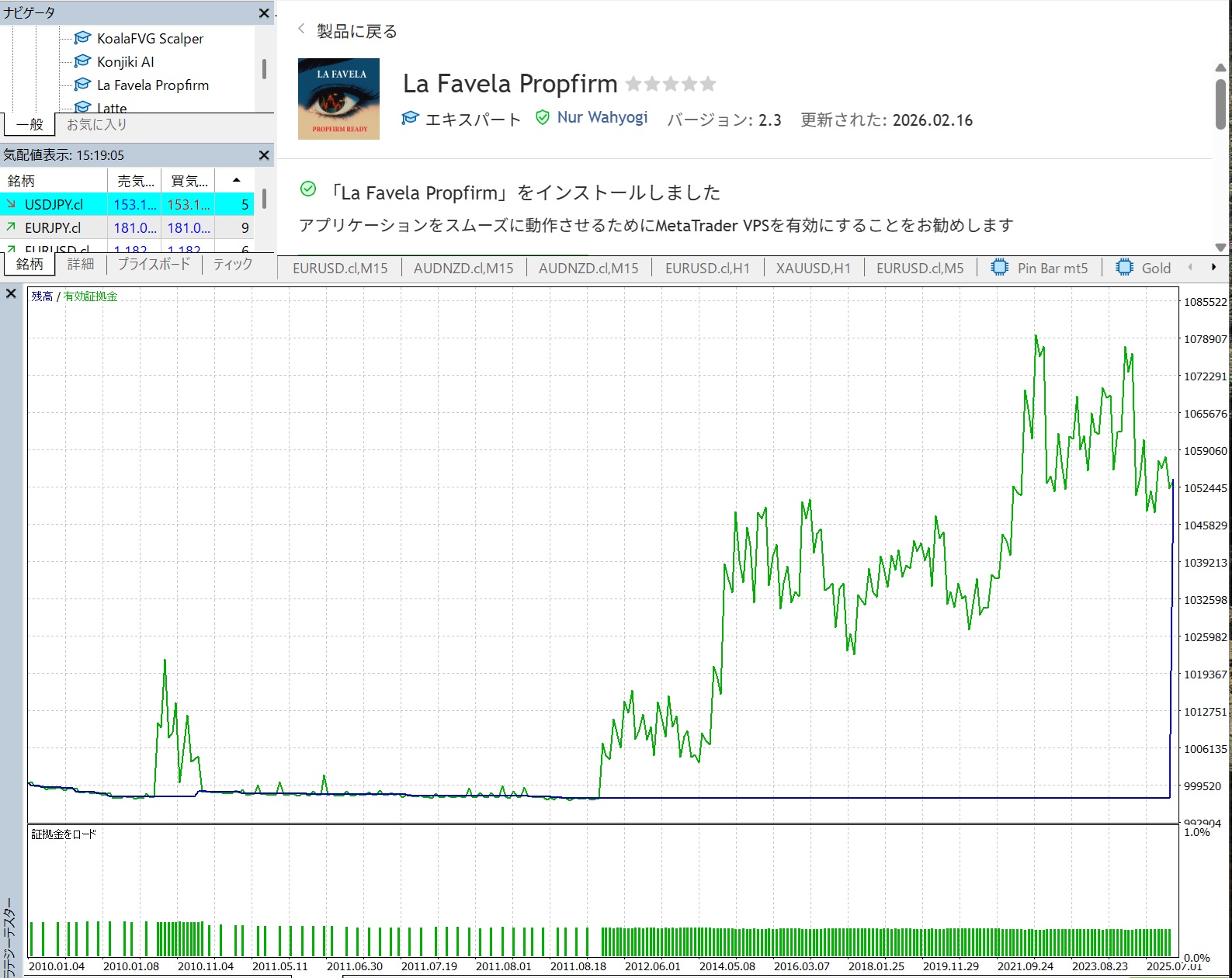
Task: Click the 1078907 value on the chart axis
Action: pos(1205,339)
